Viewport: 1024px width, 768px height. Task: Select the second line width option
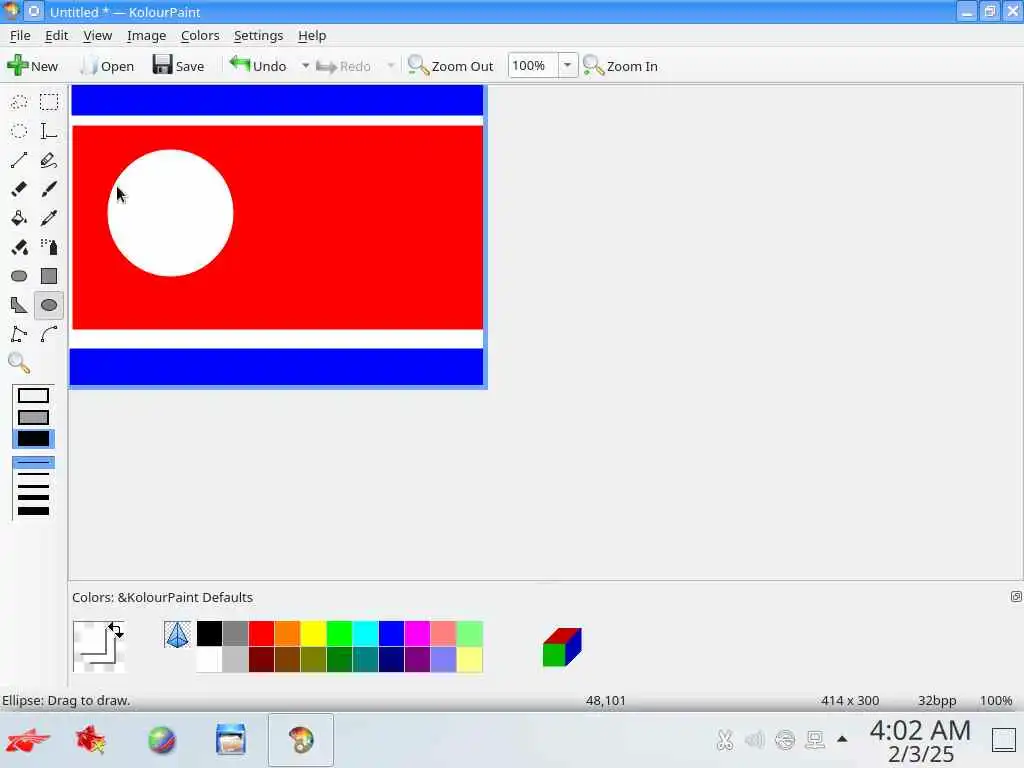pyautogui.click(x=33, y=474)
